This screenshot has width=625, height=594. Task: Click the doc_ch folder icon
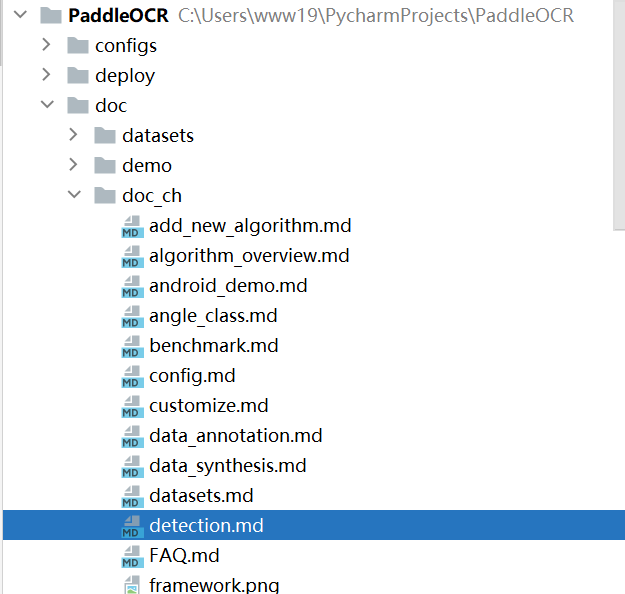[x=105, y=196]
